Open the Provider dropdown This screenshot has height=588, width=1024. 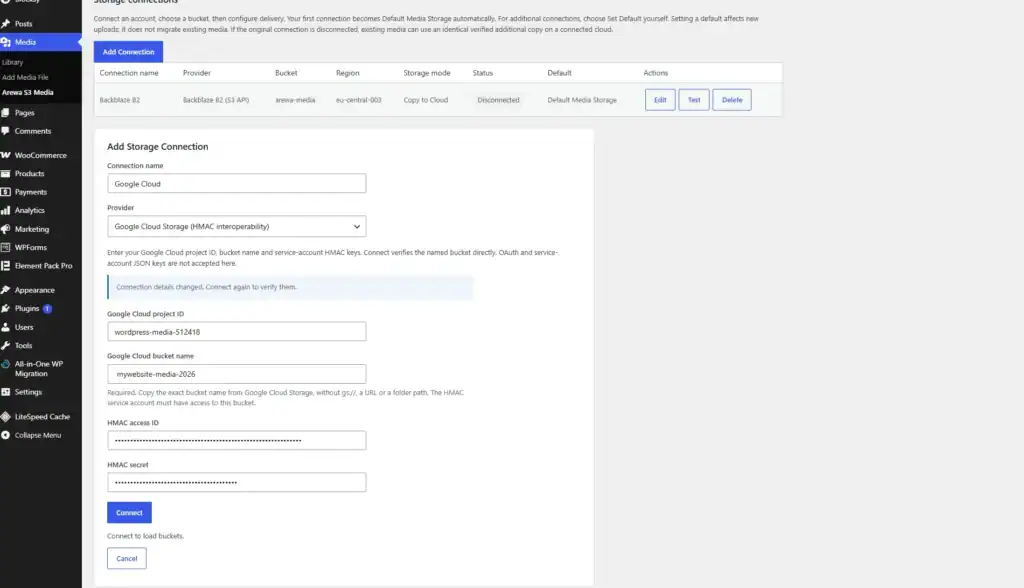tap(236, 226)
